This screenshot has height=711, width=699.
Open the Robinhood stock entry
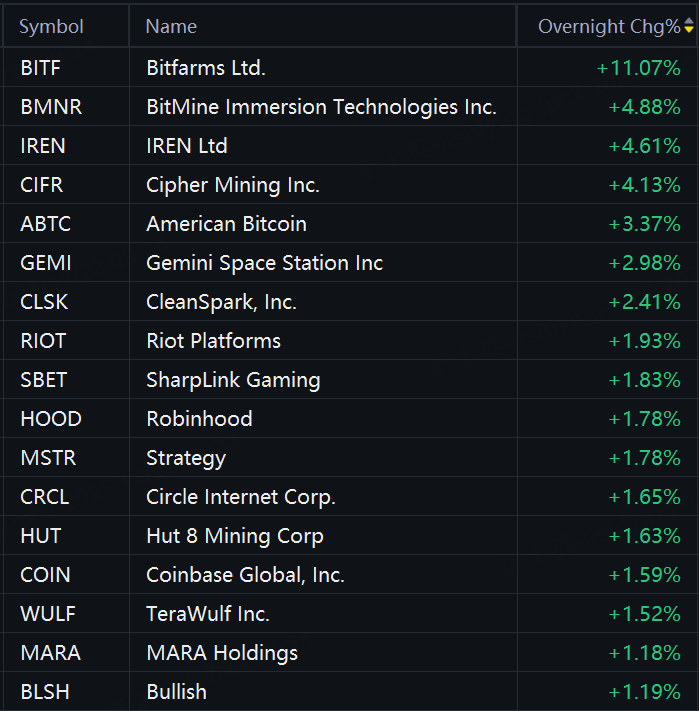point(199,419)
